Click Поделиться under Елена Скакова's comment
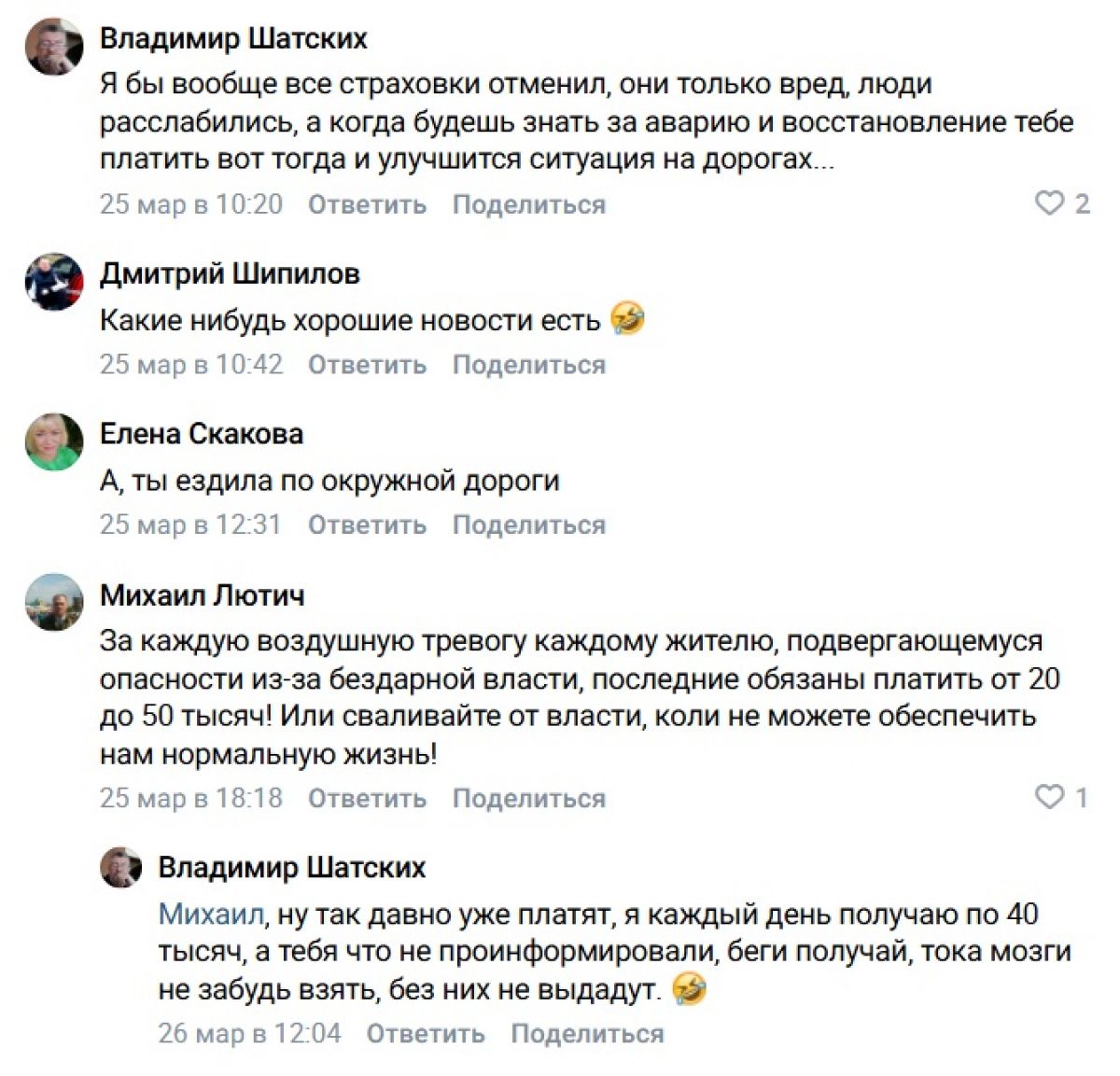 528,525
